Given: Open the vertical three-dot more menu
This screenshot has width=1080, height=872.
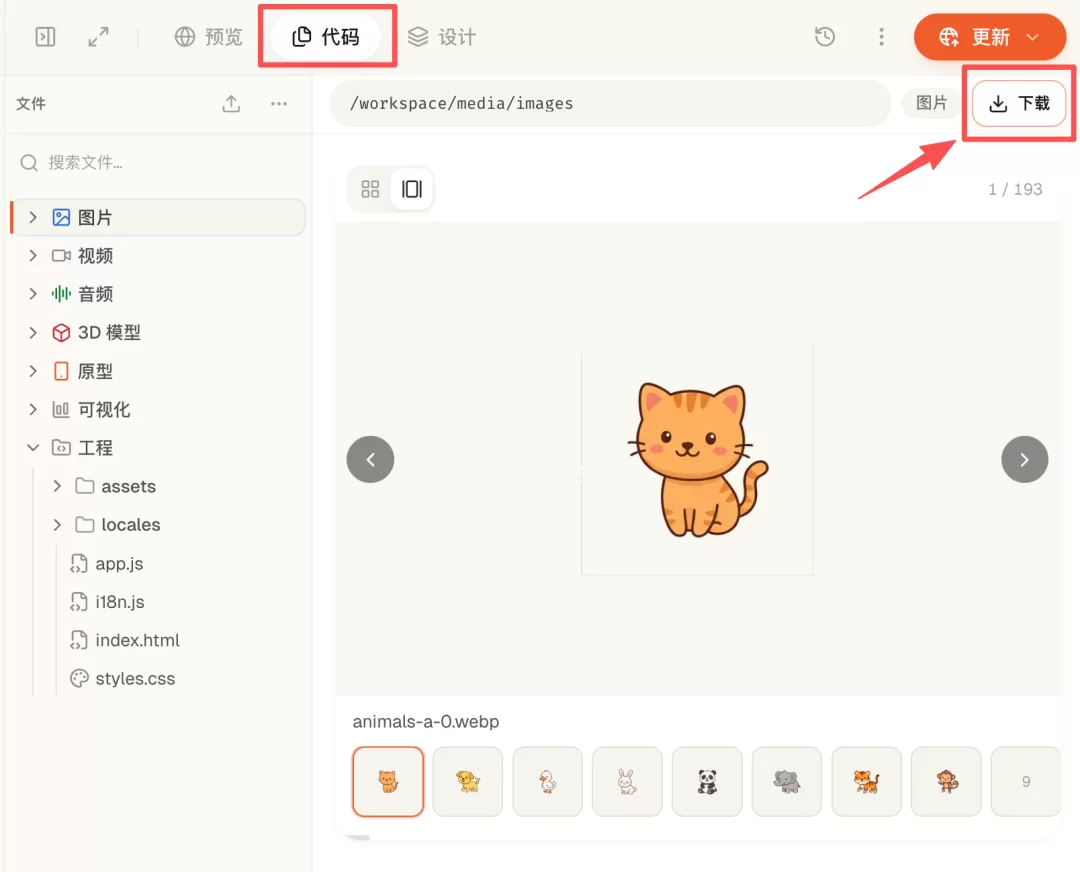Looking at the screenshot, I should [881, 37].
